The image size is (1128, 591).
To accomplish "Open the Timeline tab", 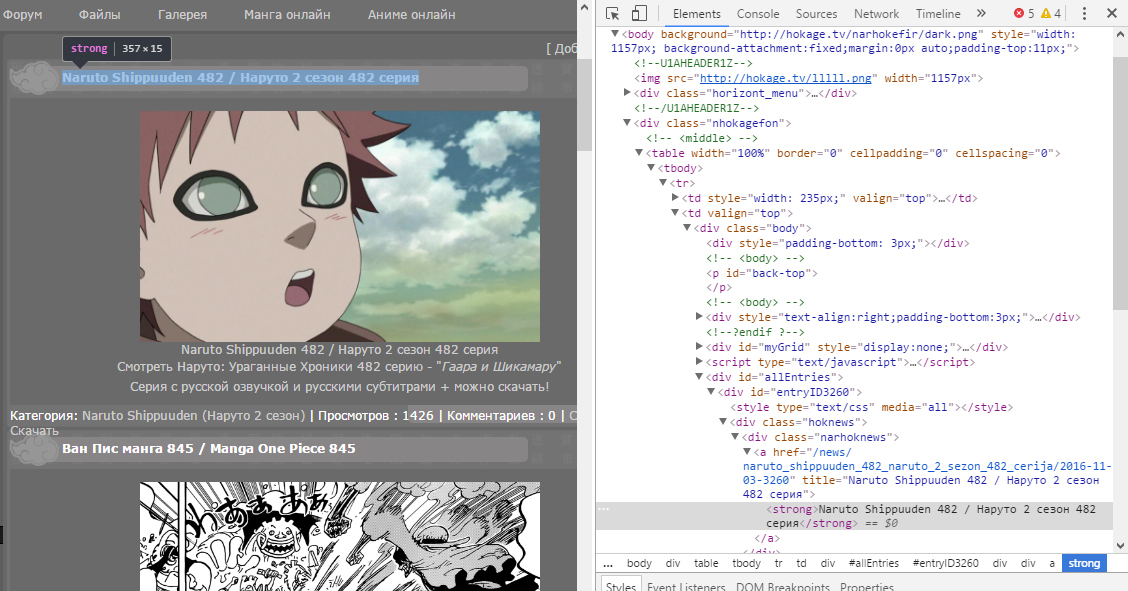I will [937, 14].
